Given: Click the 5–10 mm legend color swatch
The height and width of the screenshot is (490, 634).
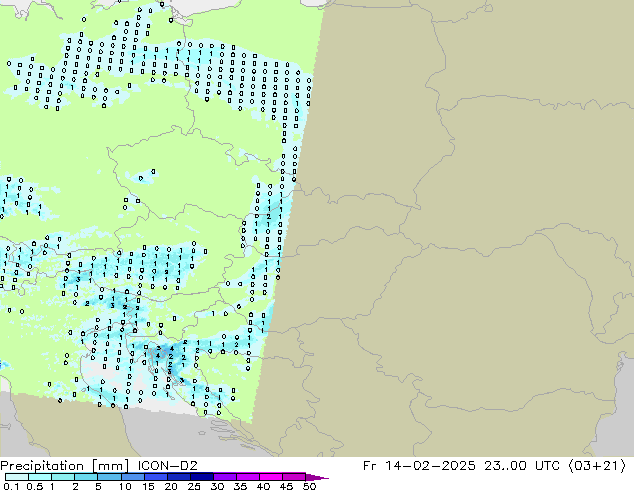Looking at the screenshot, I should pos(109,477).
